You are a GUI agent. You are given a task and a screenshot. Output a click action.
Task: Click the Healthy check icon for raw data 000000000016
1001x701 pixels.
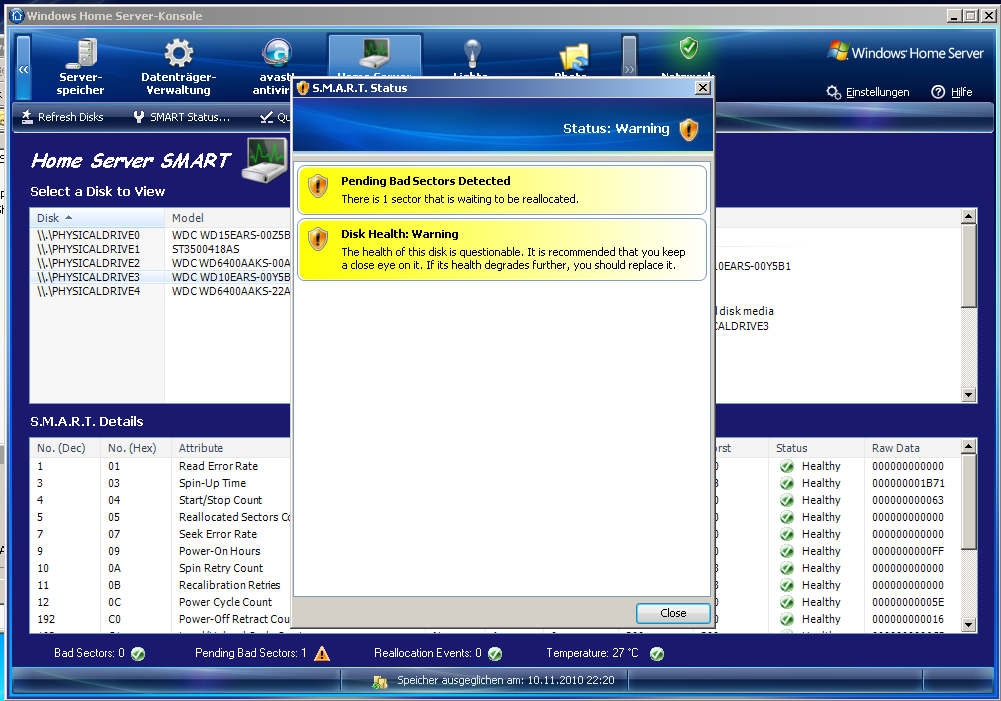pyautogui.click(x=787, y=619)
